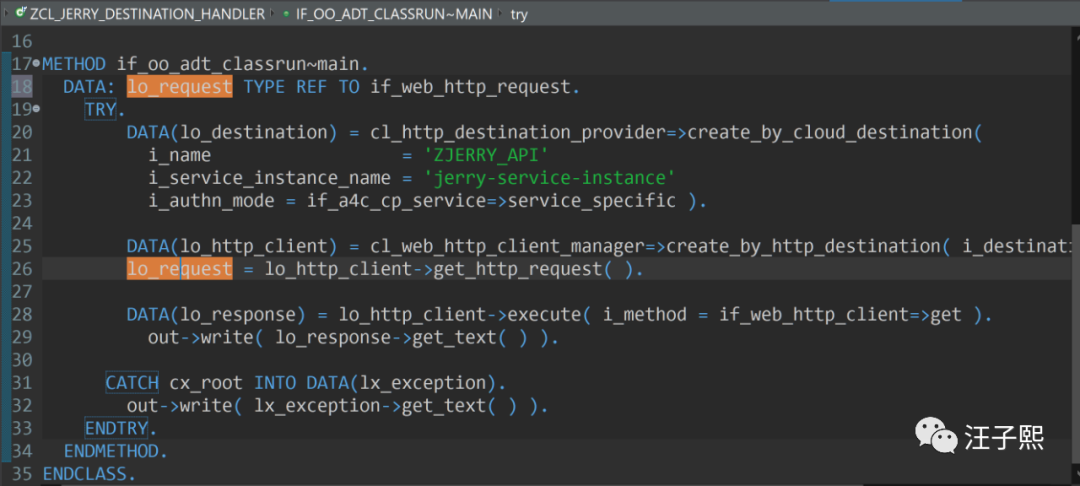Viewport: 1080px width, 486px height.
Task: Click 'jerry-service-instance' string literal
Action: pyautogui.click(x=549, y=178)
